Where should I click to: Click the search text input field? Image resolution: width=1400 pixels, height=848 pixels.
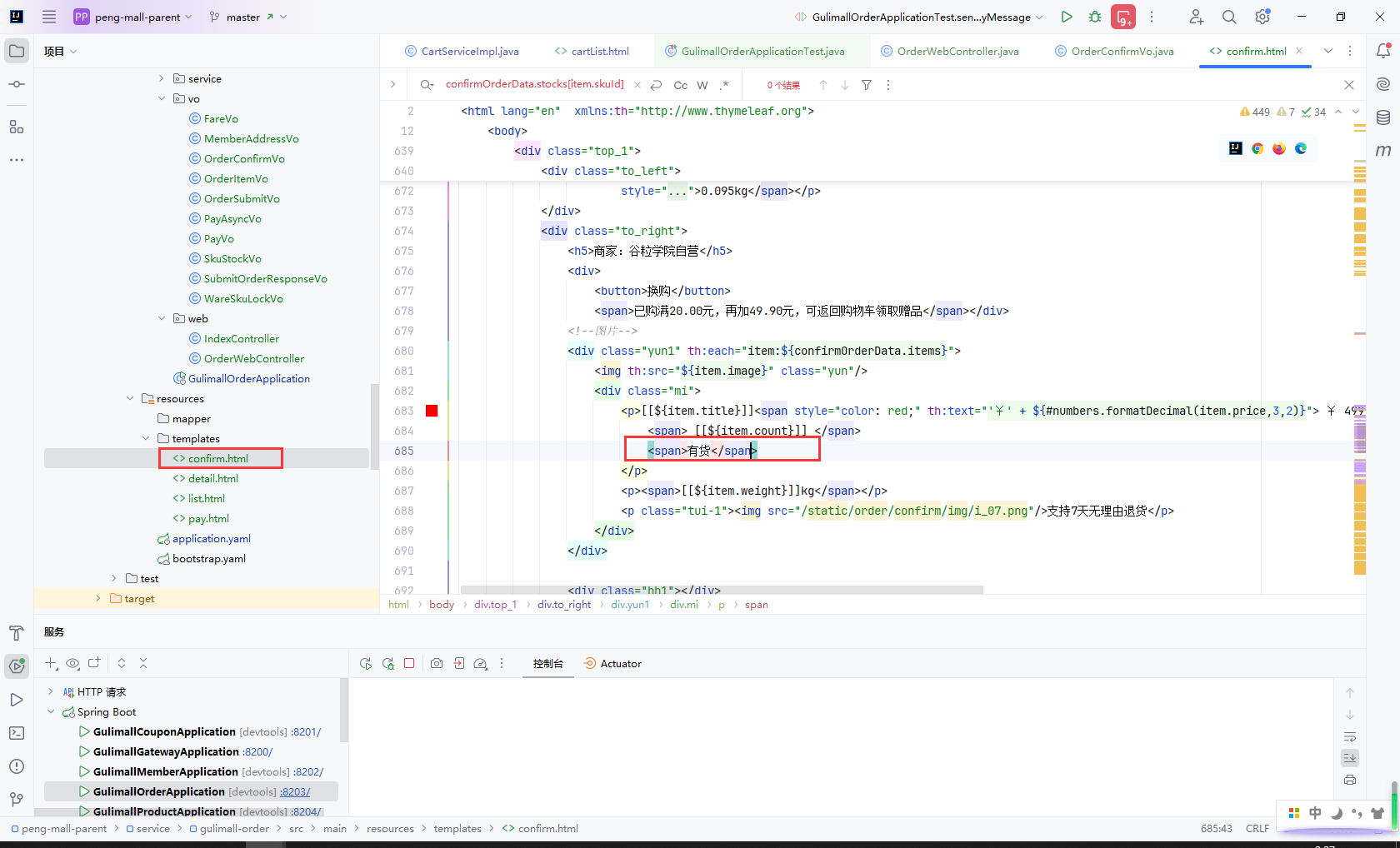pos(534,84)
